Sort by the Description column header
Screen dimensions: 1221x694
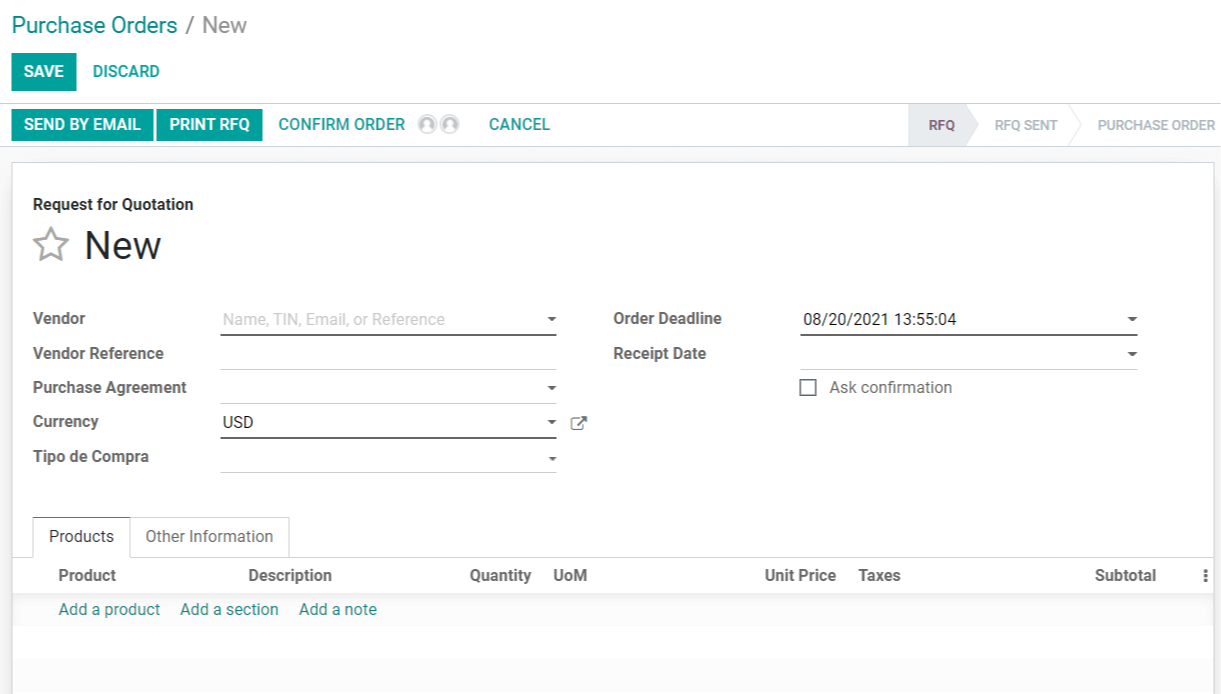pyautogui.click(x=290, y=576)
